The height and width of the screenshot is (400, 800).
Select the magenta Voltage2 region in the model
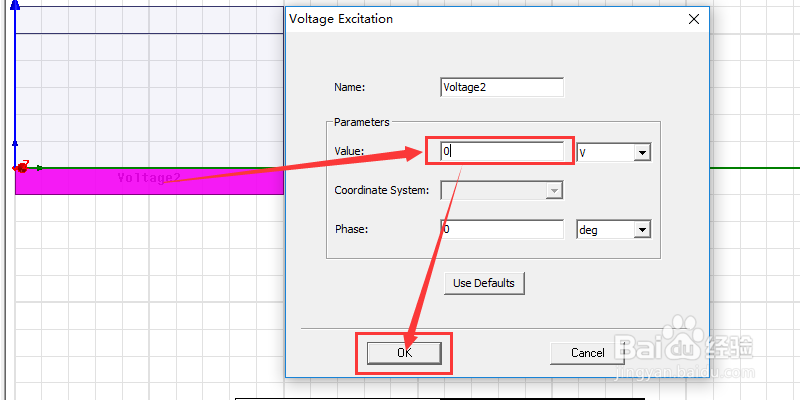tap(149, 182)
